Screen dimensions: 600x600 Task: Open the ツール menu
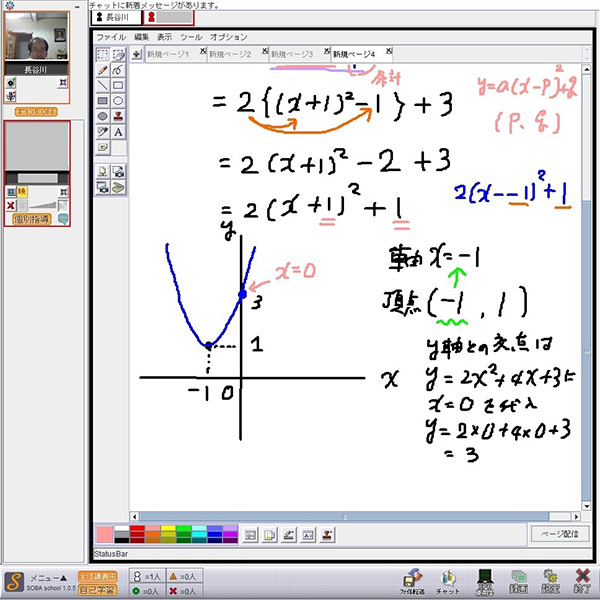pos(191,37)
